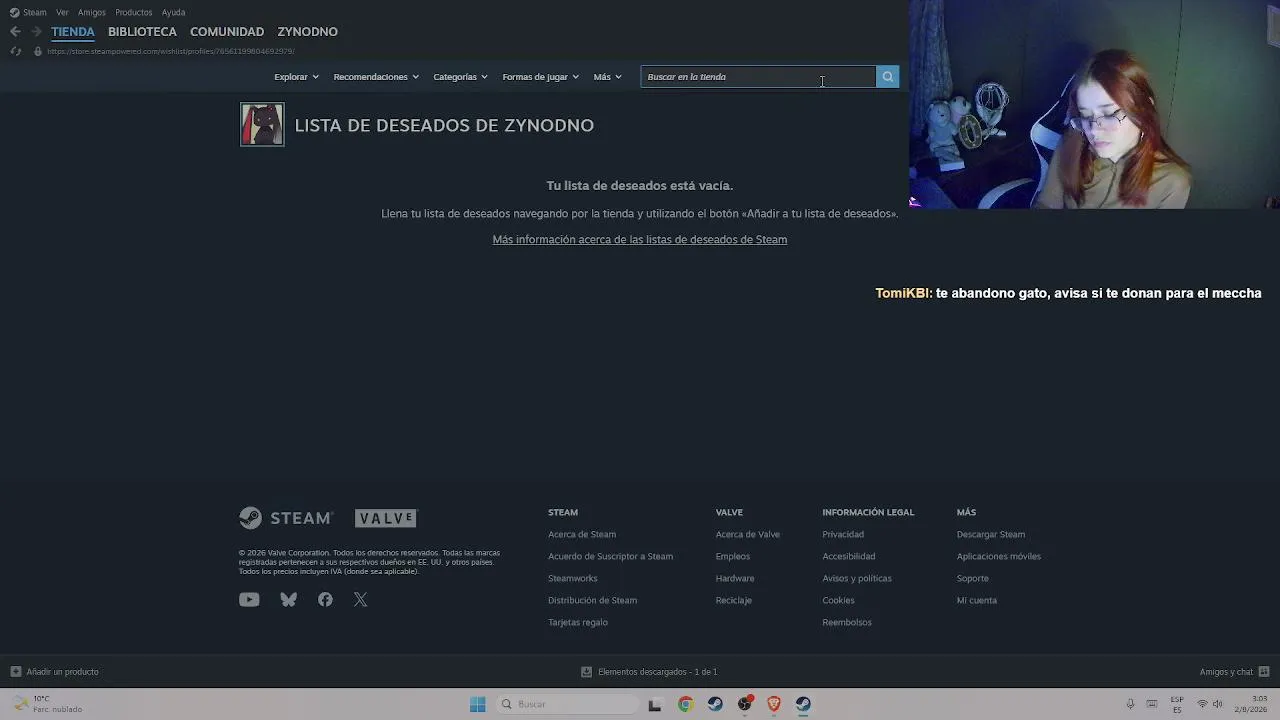Expand the Formas de jugar dropdown
Image resolution: width=1280 pixels, height=720 pixels.
point(541,77)
